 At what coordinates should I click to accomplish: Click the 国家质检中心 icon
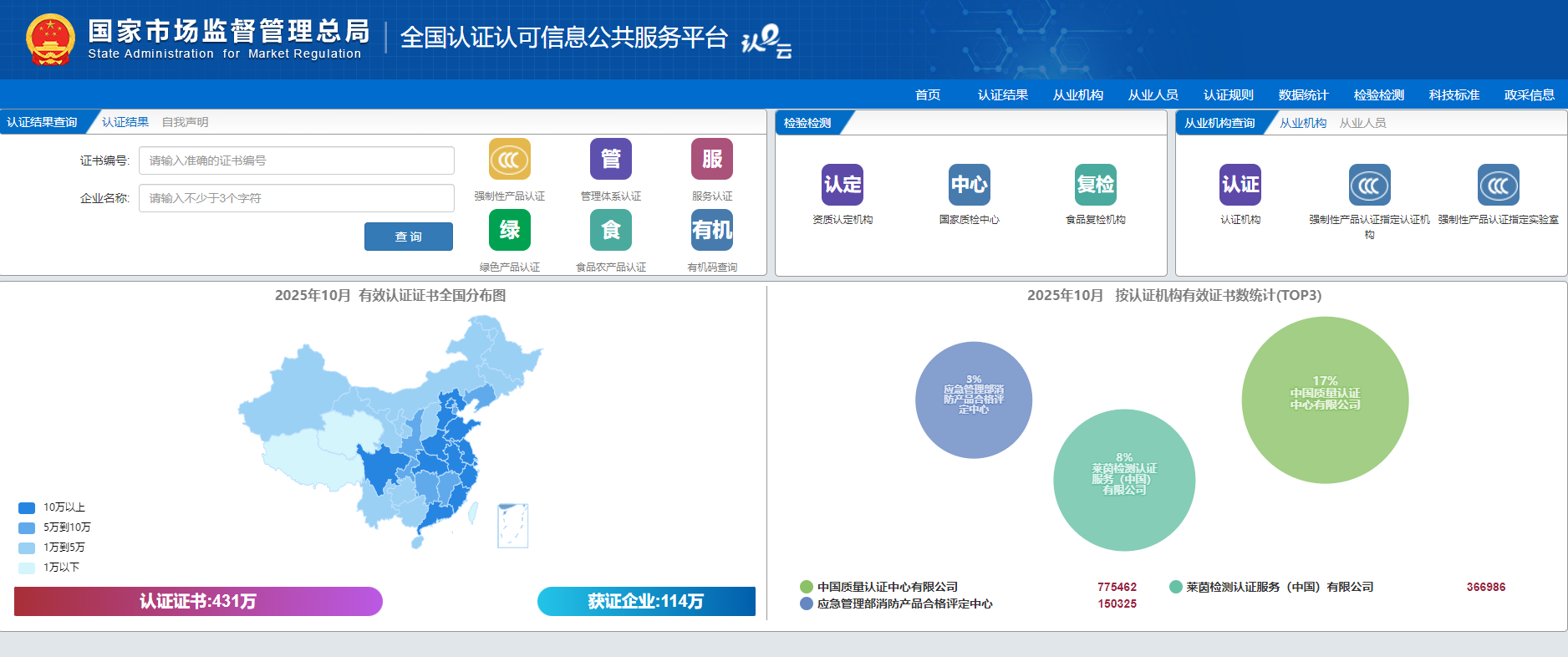click(969, 185)
